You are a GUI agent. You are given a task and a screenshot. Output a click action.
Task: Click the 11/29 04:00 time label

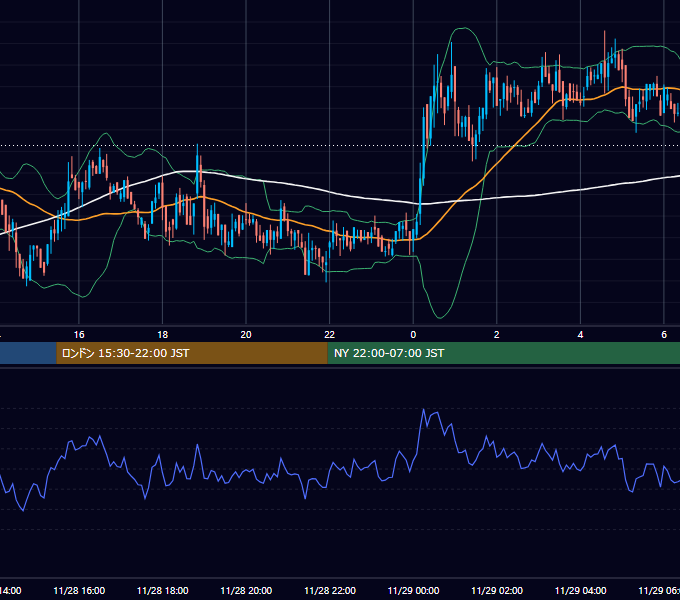point(581,590)
